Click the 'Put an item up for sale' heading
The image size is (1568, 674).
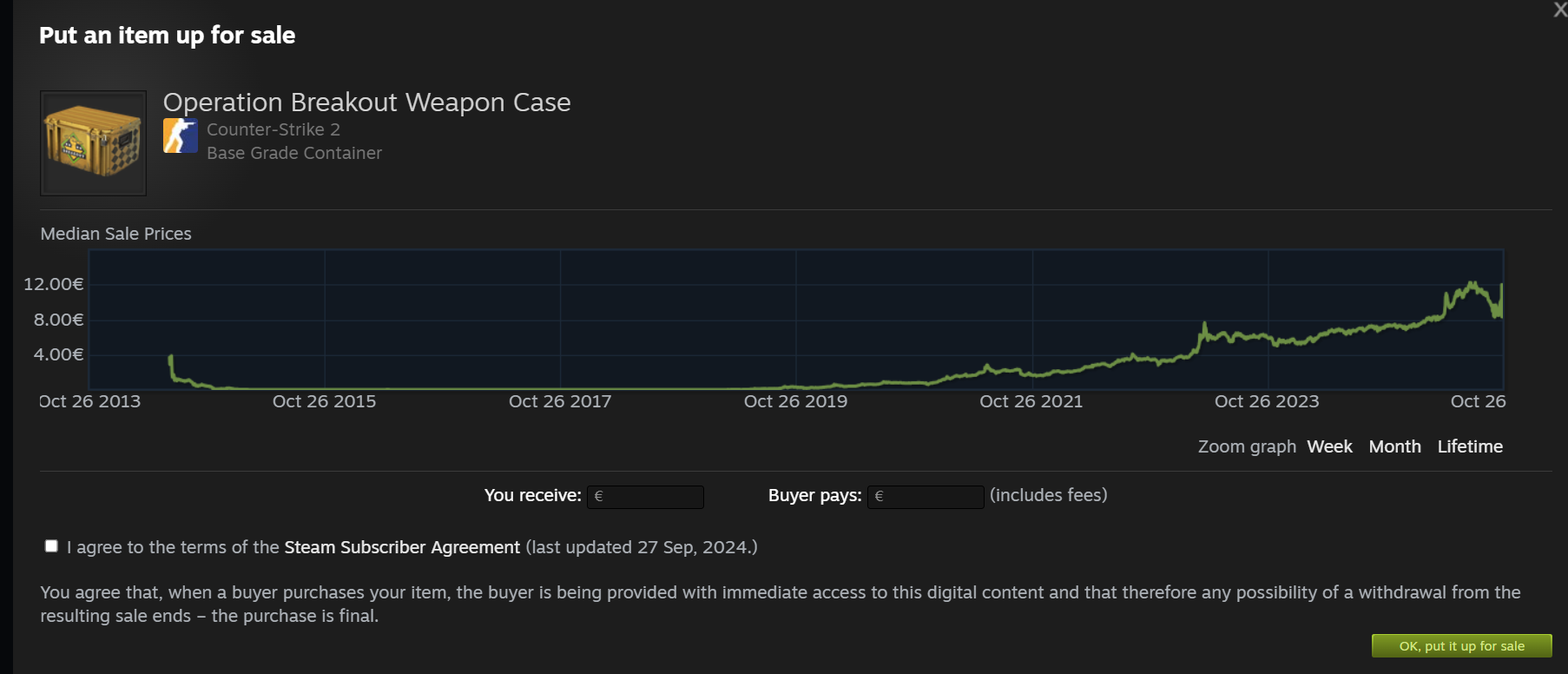point(167,36)
